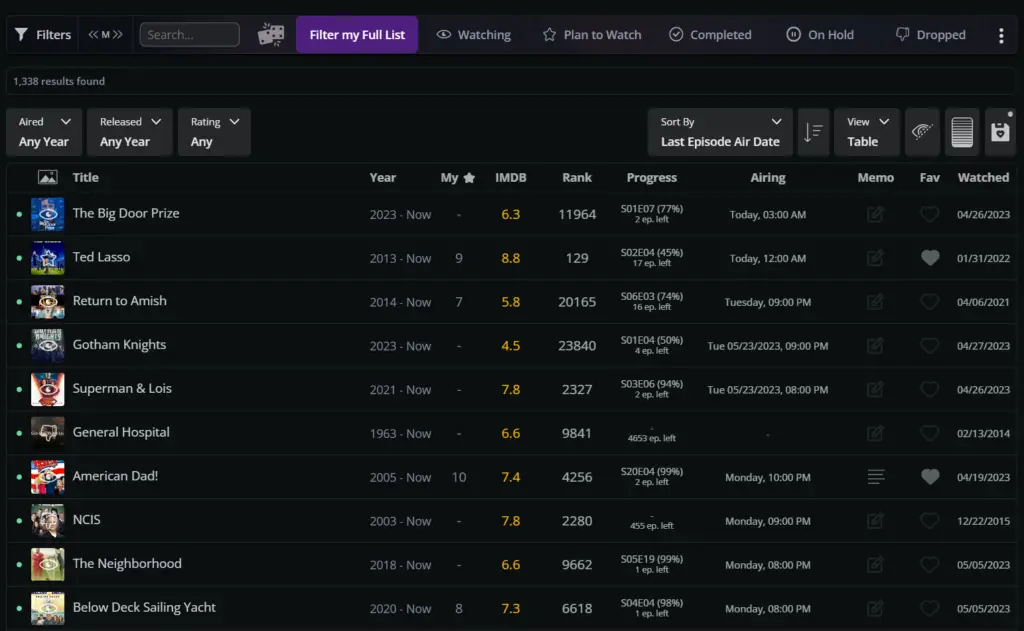Click the hidden-eye visibility icon in toolbar
The height and width of the screenshot is (631, 1024).
coord(921,132)
